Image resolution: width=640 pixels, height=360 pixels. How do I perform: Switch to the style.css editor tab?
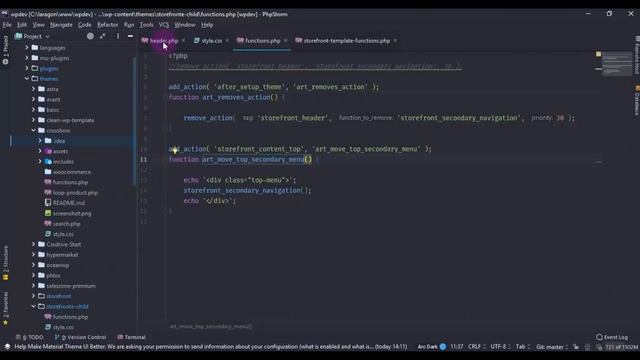211,41
